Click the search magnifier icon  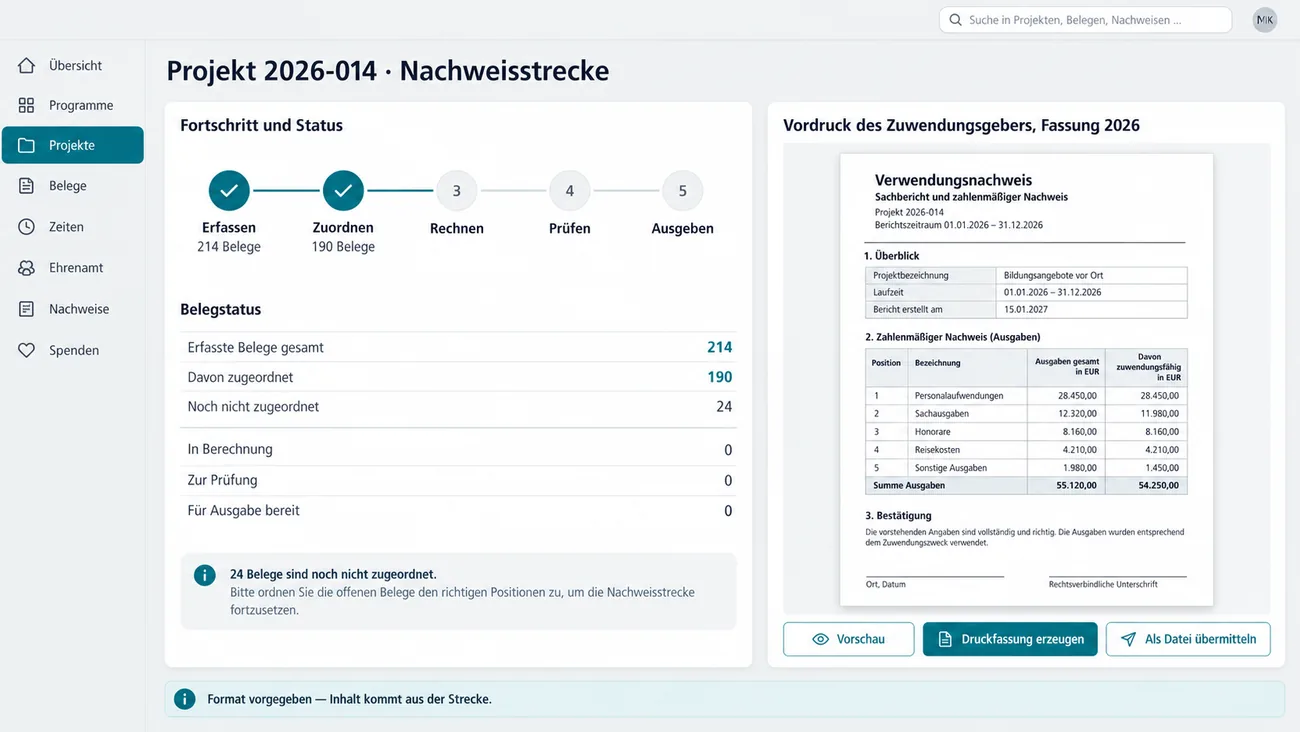click(x=956, y=20)
